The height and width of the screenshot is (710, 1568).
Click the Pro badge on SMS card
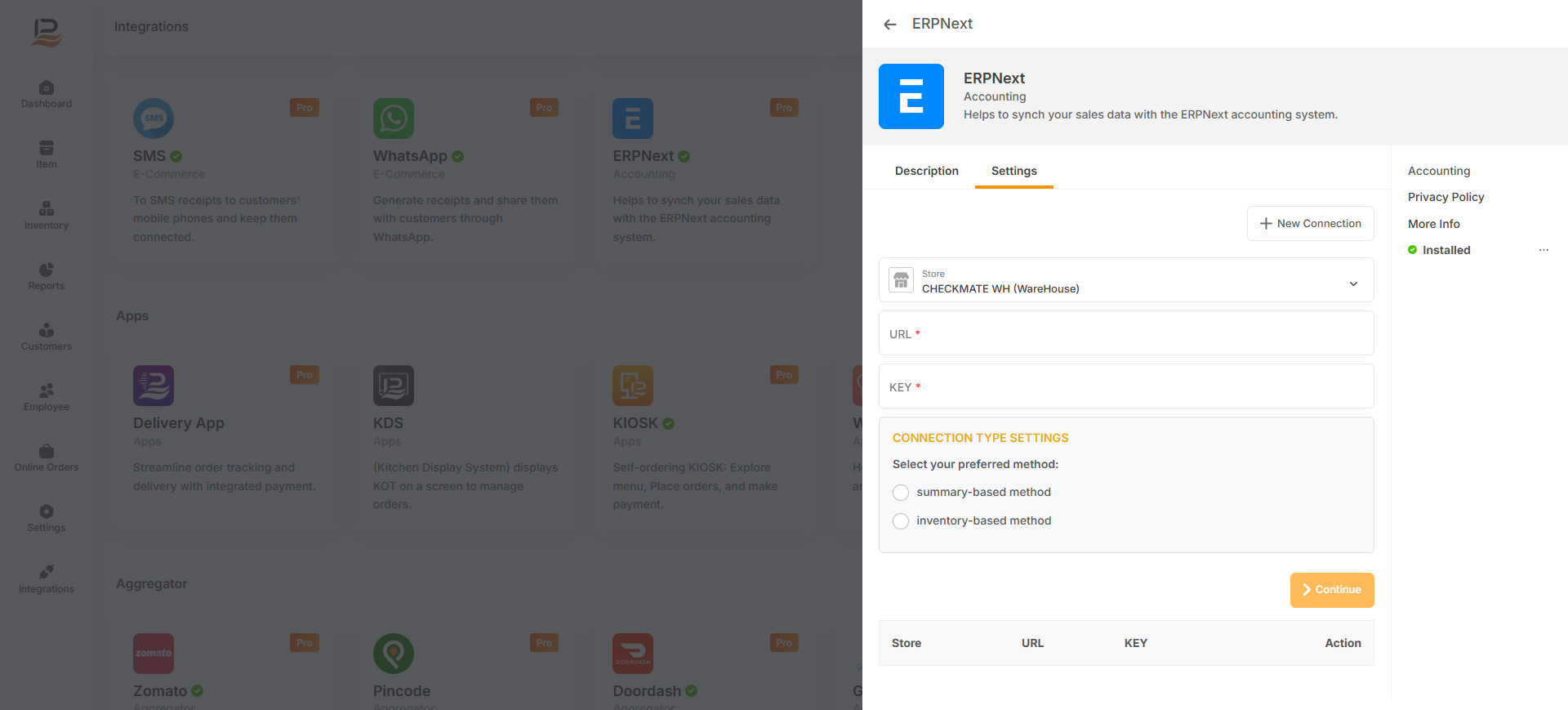305,108
